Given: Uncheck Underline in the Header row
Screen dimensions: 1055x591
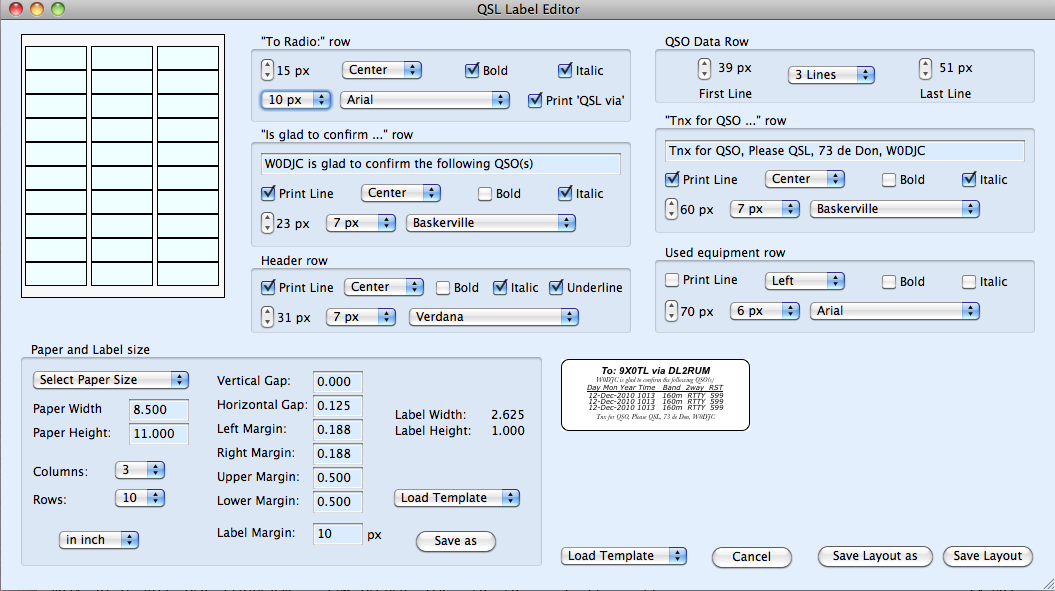Looking at the screenshot, I should click(557, 287).
